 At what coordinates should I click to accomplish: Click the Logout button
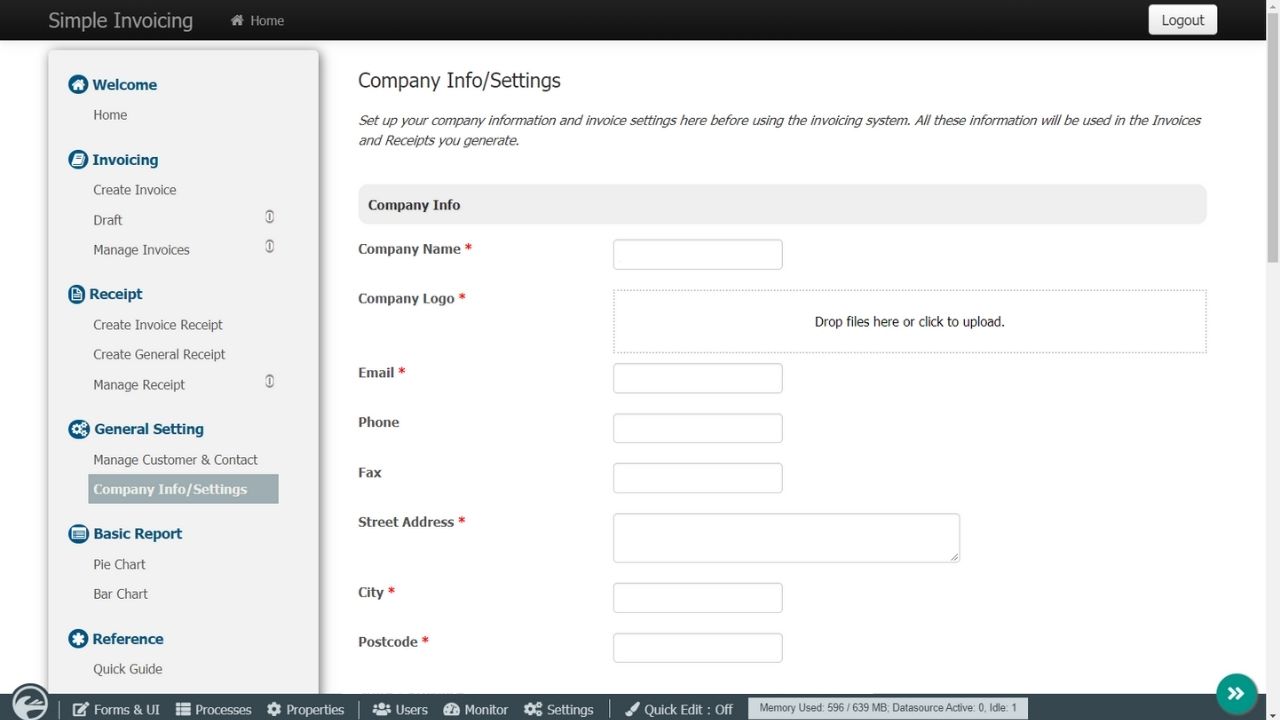tap(1182, 20)
